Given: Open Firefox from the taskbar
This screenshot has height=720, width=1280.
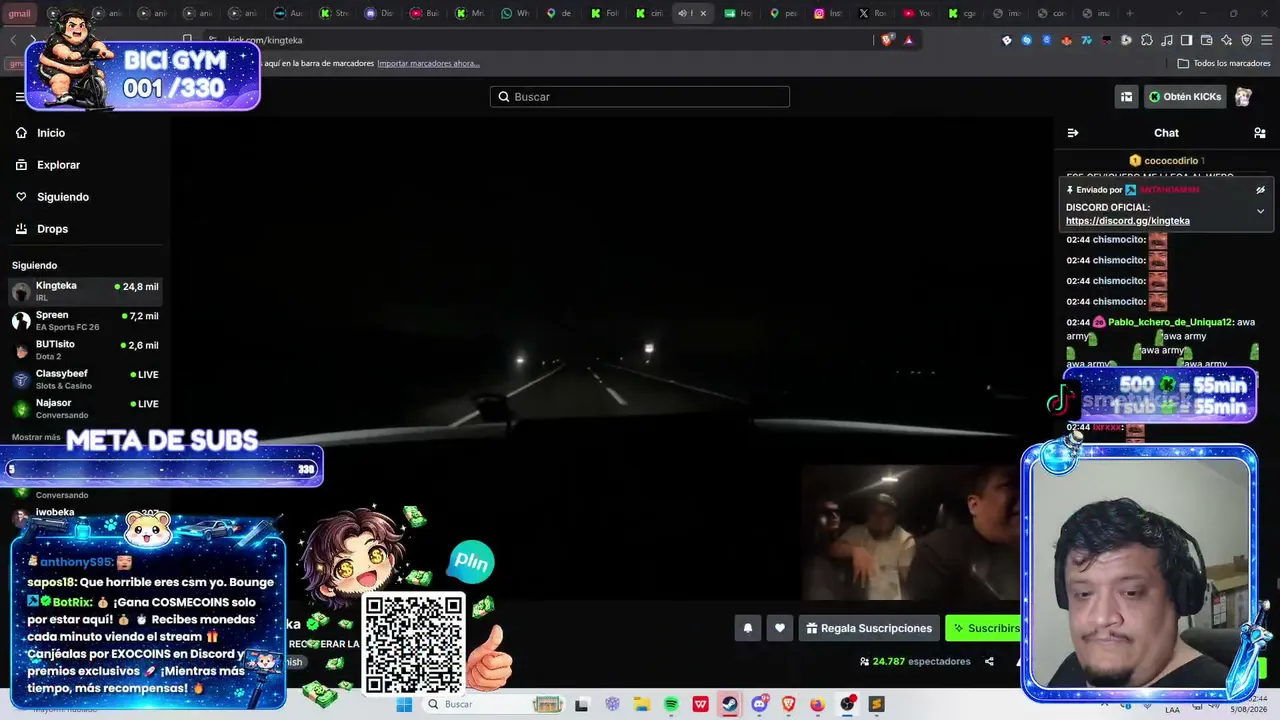Looking at the screenshot, I should coord(818,704).
